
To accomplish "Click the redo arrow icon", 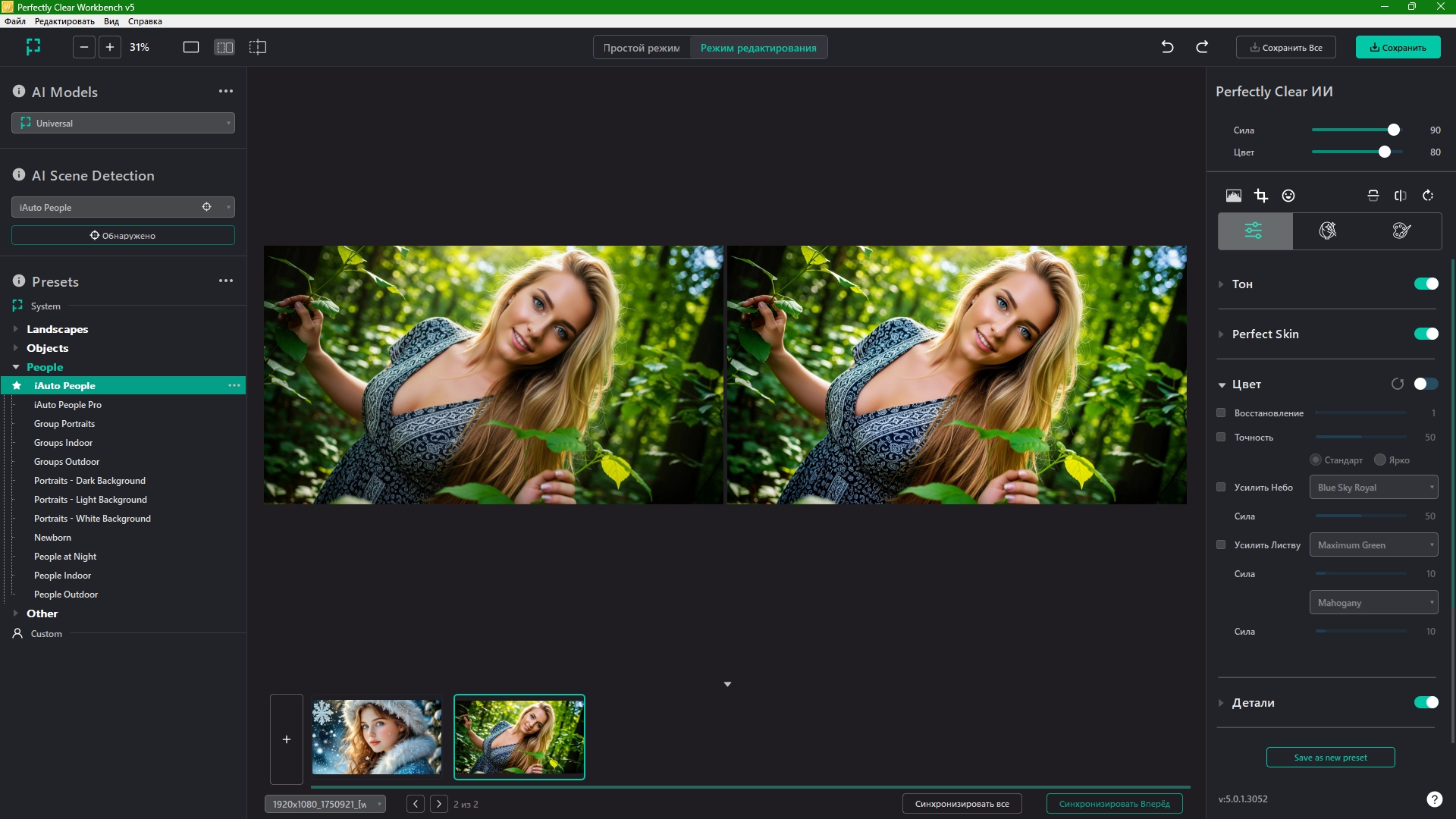I will tap(1202, 47).
